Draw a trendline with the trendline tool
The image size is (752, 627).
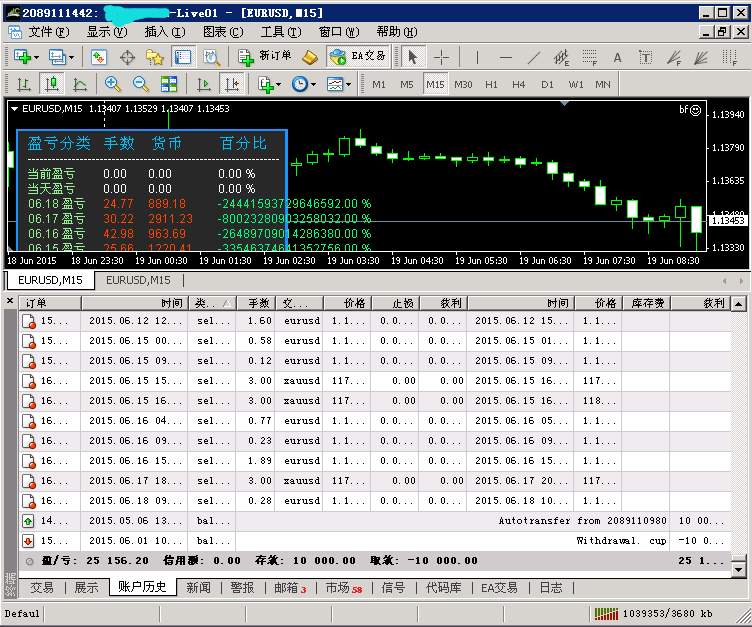pos(534,57)
